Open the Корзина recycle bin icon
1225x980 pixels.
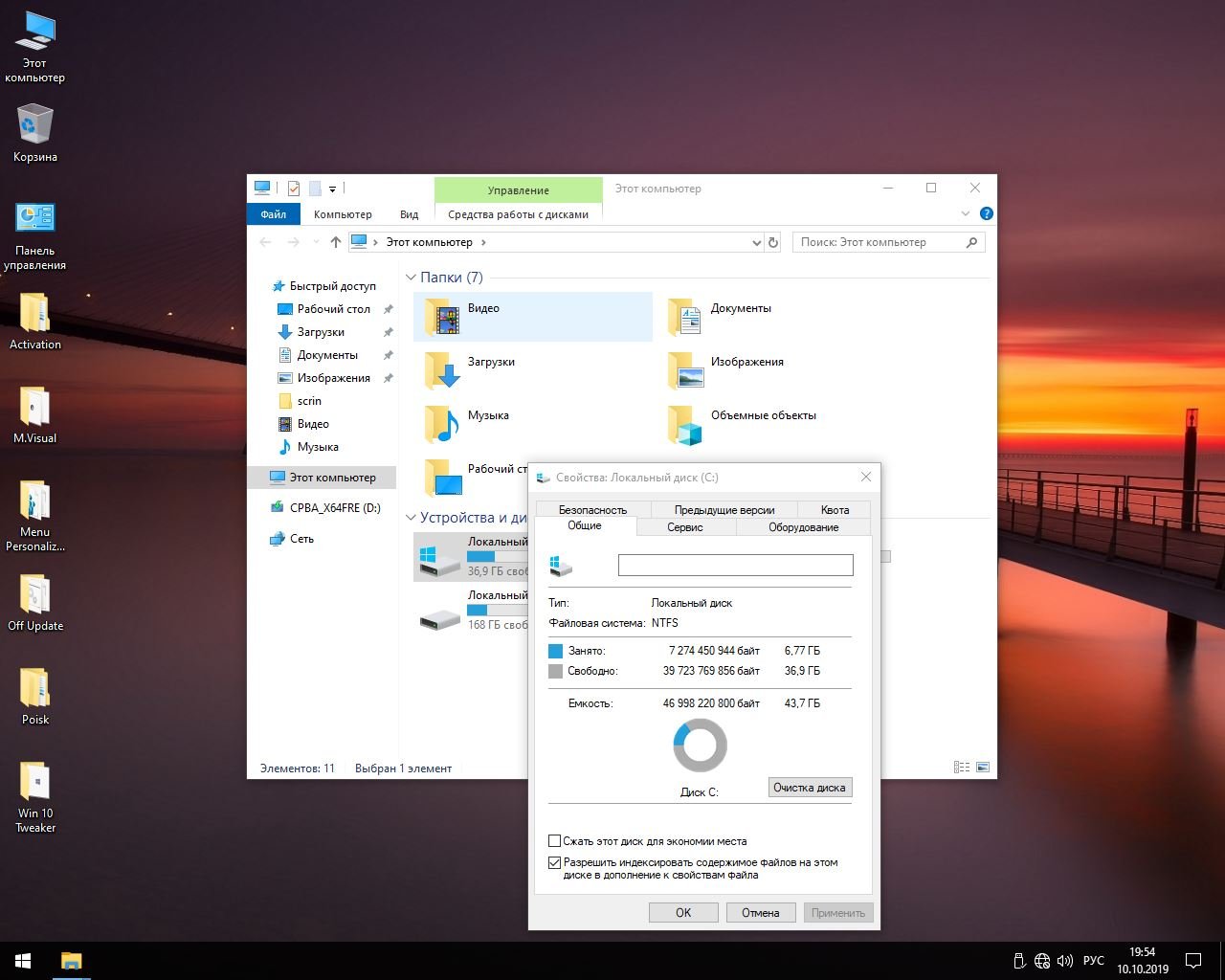tap(34, 133)
